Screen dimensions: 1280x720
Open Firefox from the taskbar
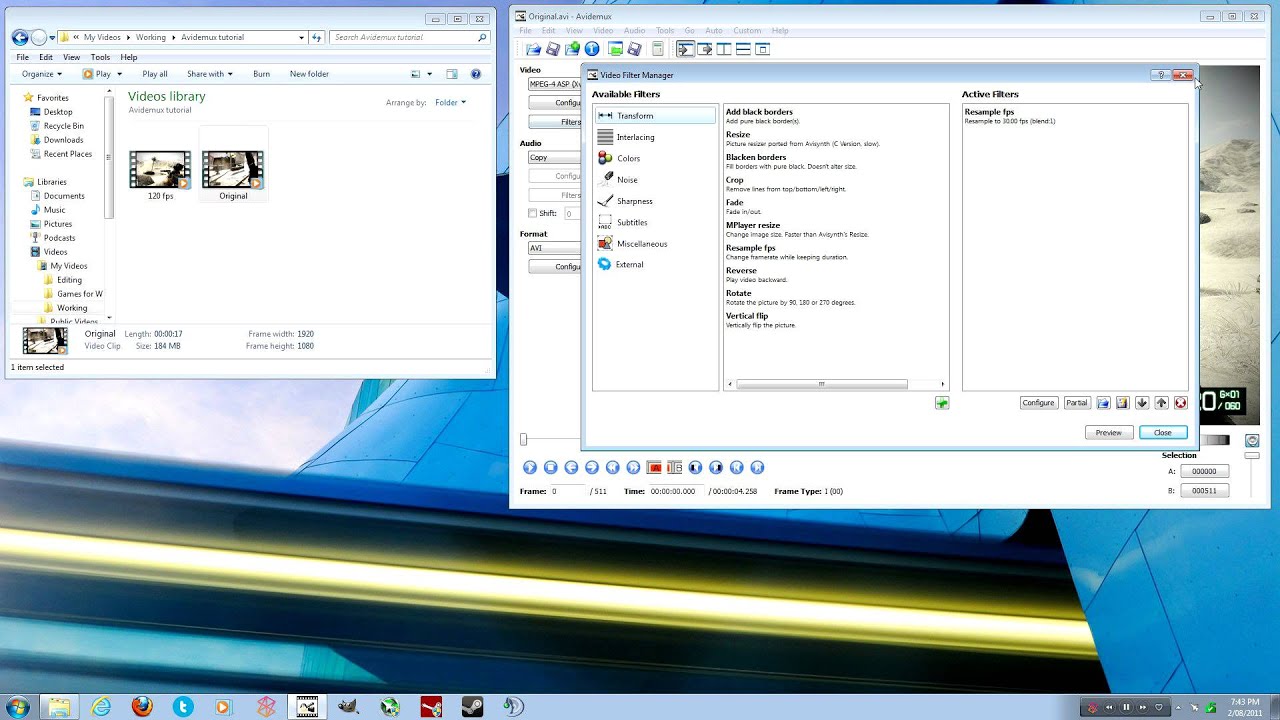click(142, 706)
